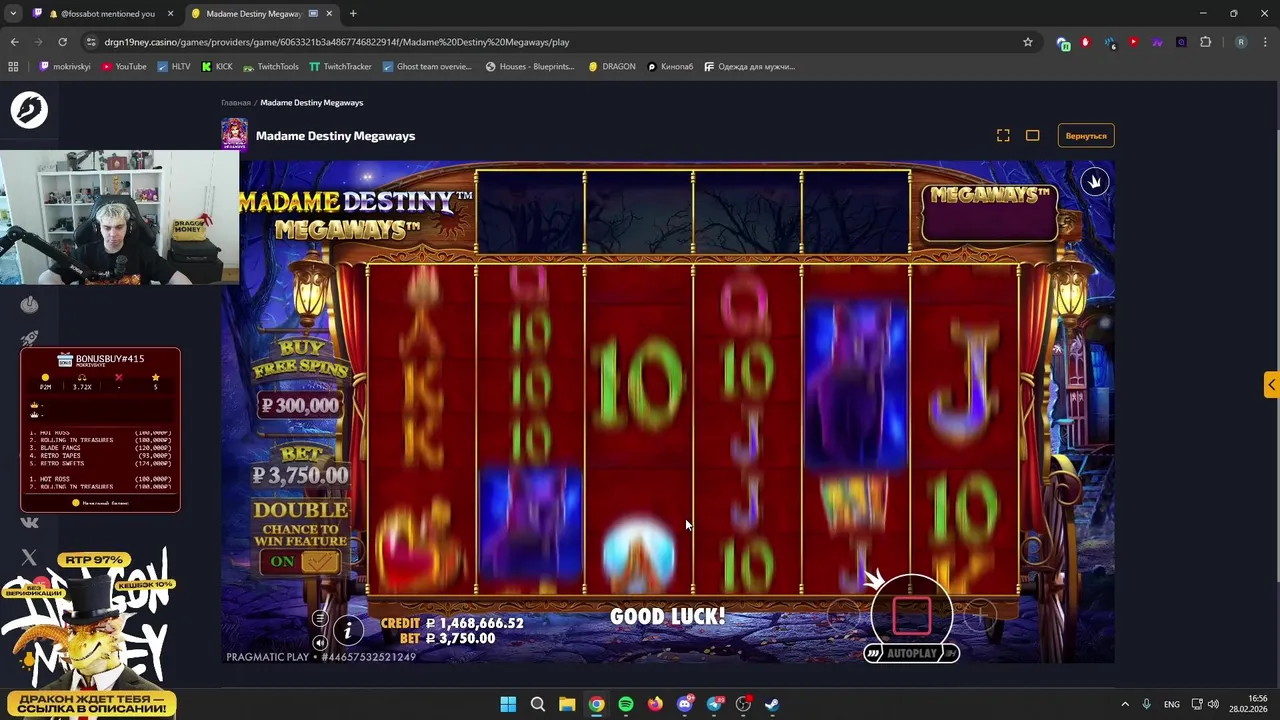This screenshot has width=1280, height=720.
Task: Open the apps grid in bookmarks bar
Action: click(x=13, y=67)
